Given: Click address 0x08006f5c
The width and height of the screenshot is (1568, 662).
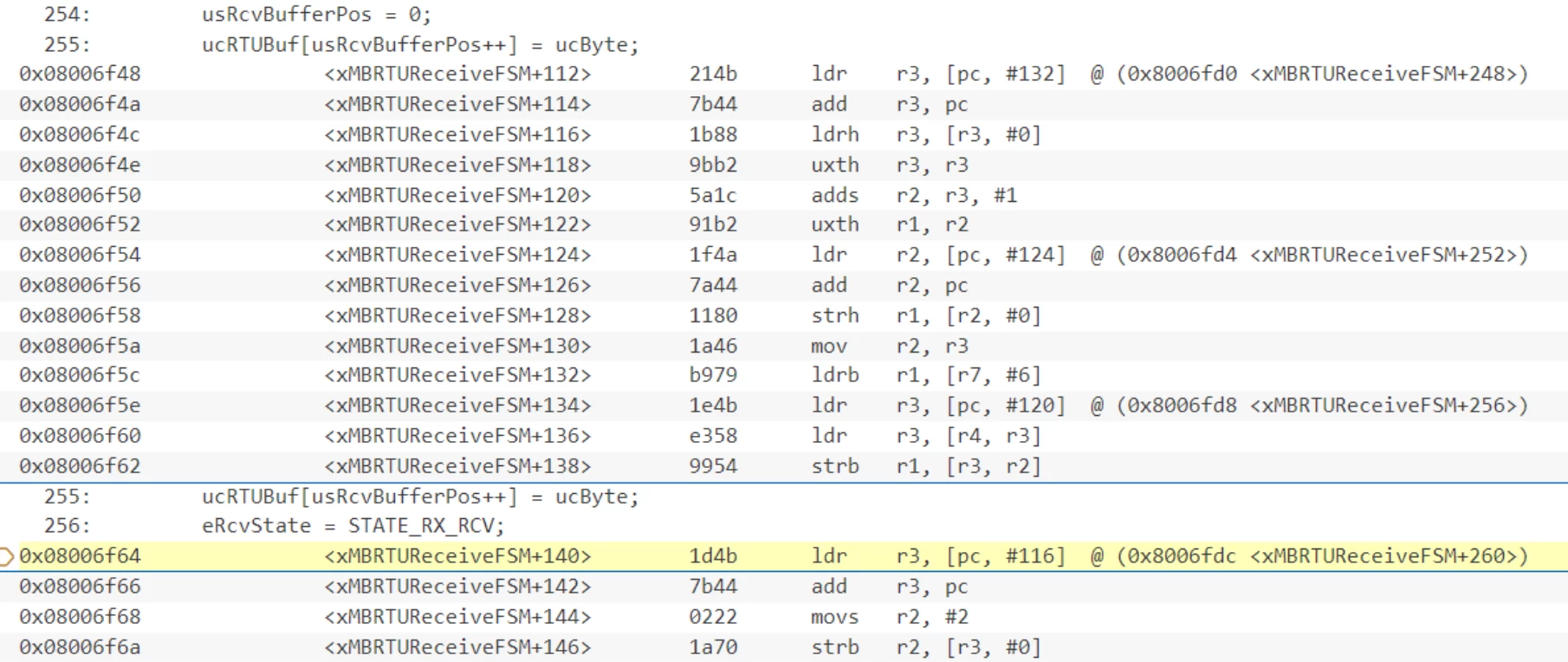Looking at the screenshot, I should coord(80,376).
